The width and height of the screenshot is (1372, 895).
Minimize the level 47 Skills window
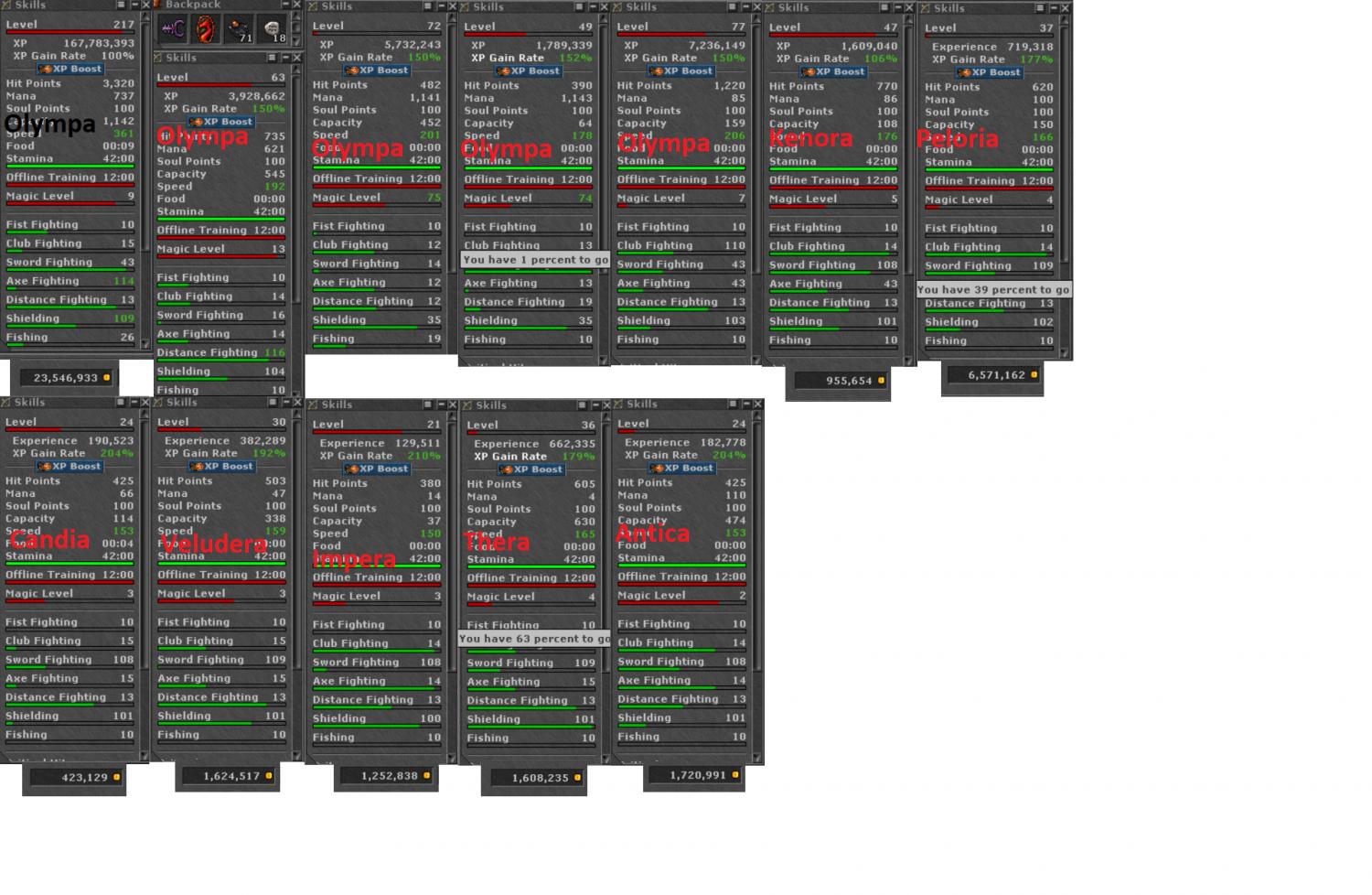point(896,8)
